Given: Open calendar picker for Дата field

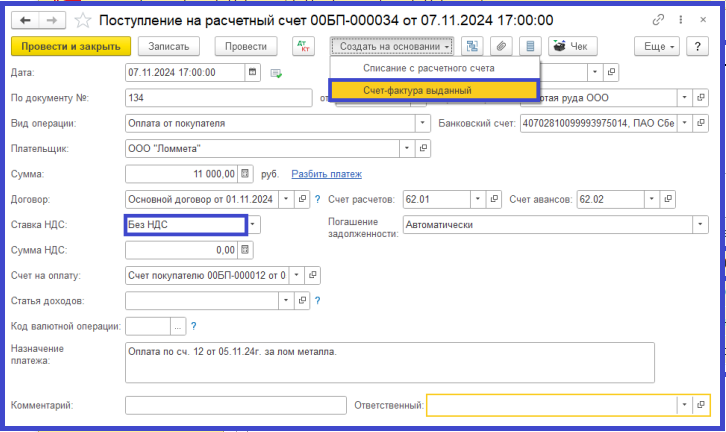Looking at the screenshot, I should click(252, 72).
